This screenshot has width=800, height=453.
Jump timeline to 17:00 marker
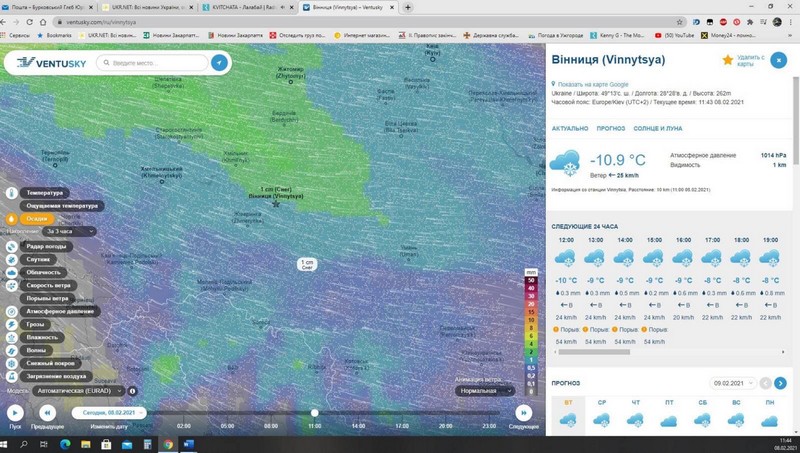[402, 426]
